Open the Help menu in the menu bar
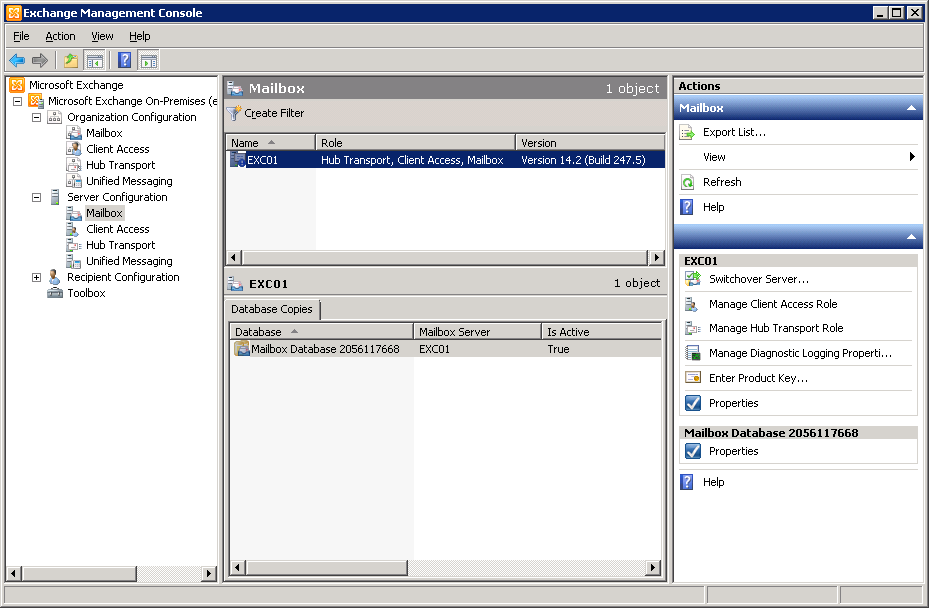Viewport: 929px width, 608px height. tap(140, 36)
